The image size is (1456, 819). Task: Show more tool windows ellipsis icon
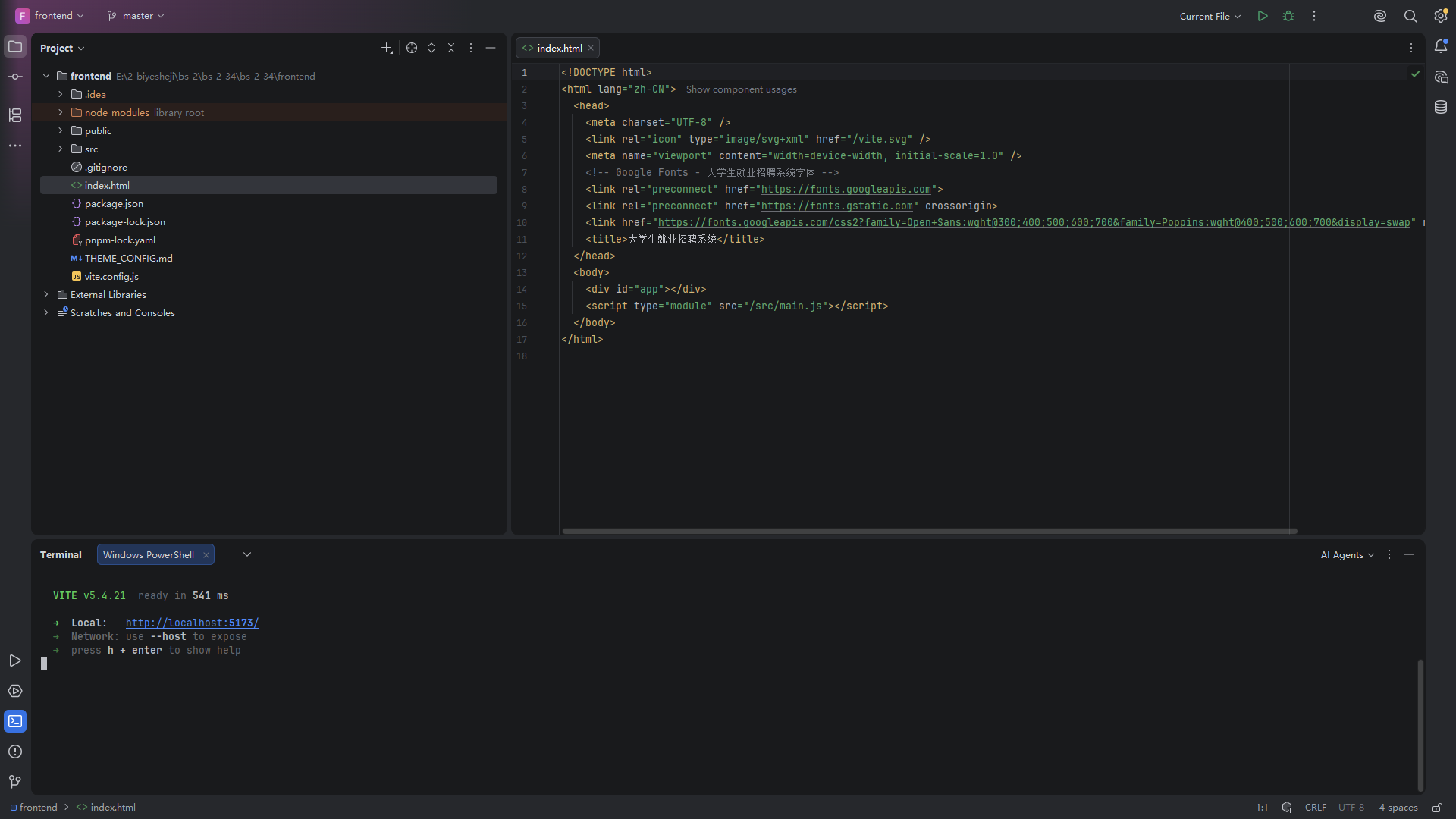(x=15, y=146)
